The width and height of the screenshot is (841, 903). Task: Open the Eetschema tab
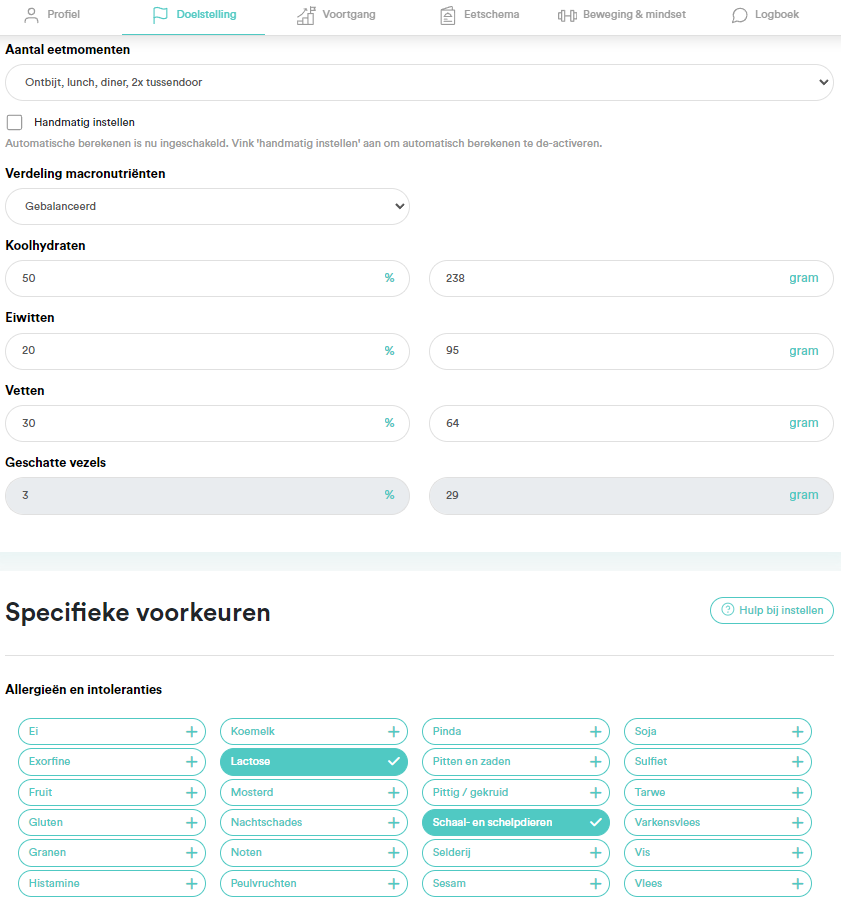480,15
